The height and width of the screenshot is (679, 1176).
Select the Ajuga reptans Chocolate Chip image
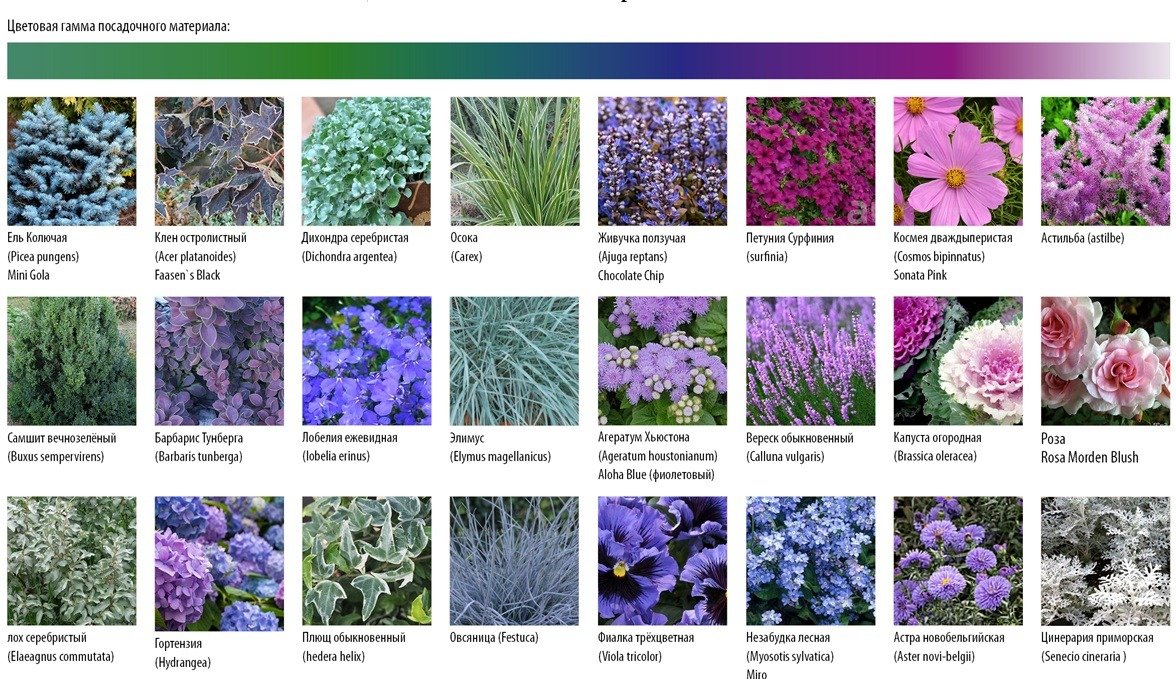click(662, 161)
